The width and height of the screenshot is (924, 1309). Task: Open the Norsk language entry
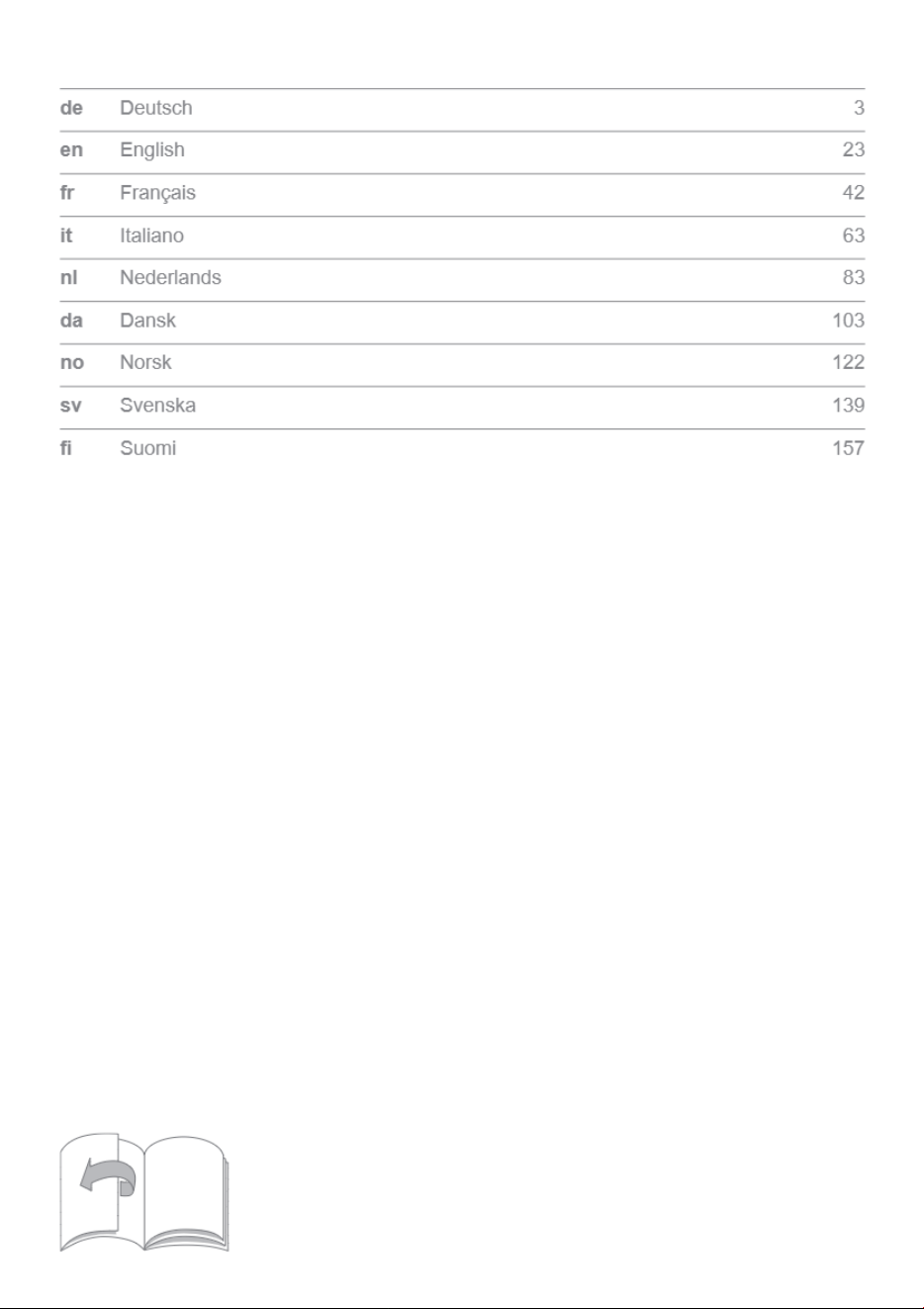click(145, 363)
